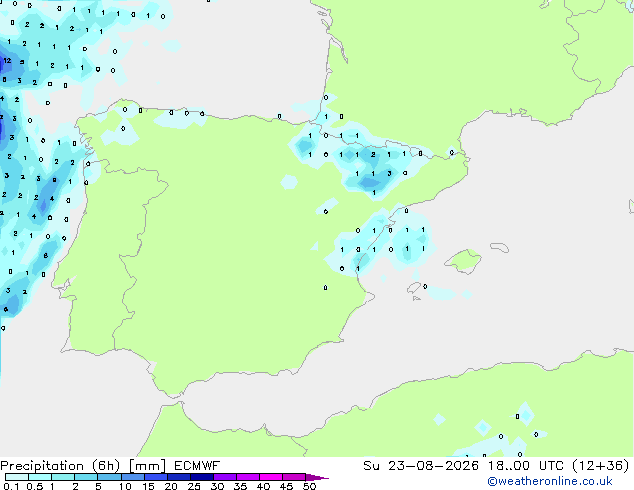The width and height of the screenshot is (634, 490).
Task: Click the date 'Su 23-08-2026' text
Action: (x=421, y=466)
